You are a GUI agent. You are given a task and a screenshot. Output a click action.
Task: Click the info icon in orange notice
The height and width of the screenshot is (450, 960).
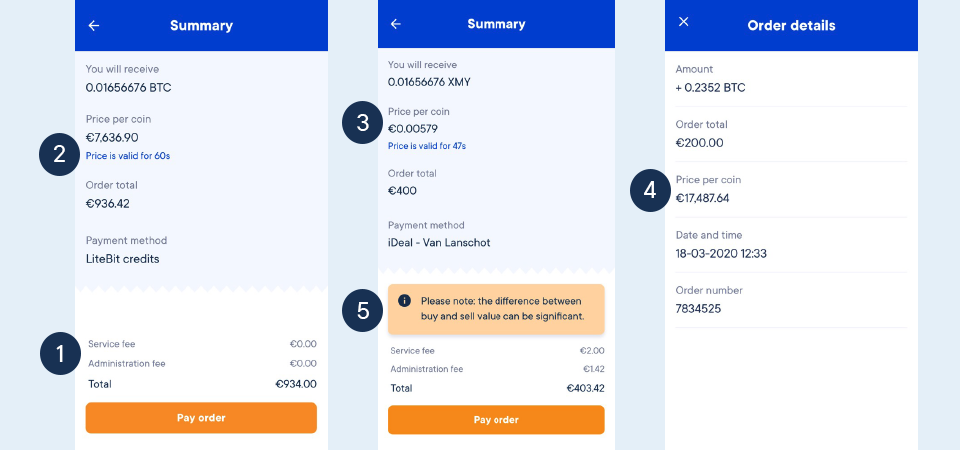pyautogui.click(x=404, y=301)
